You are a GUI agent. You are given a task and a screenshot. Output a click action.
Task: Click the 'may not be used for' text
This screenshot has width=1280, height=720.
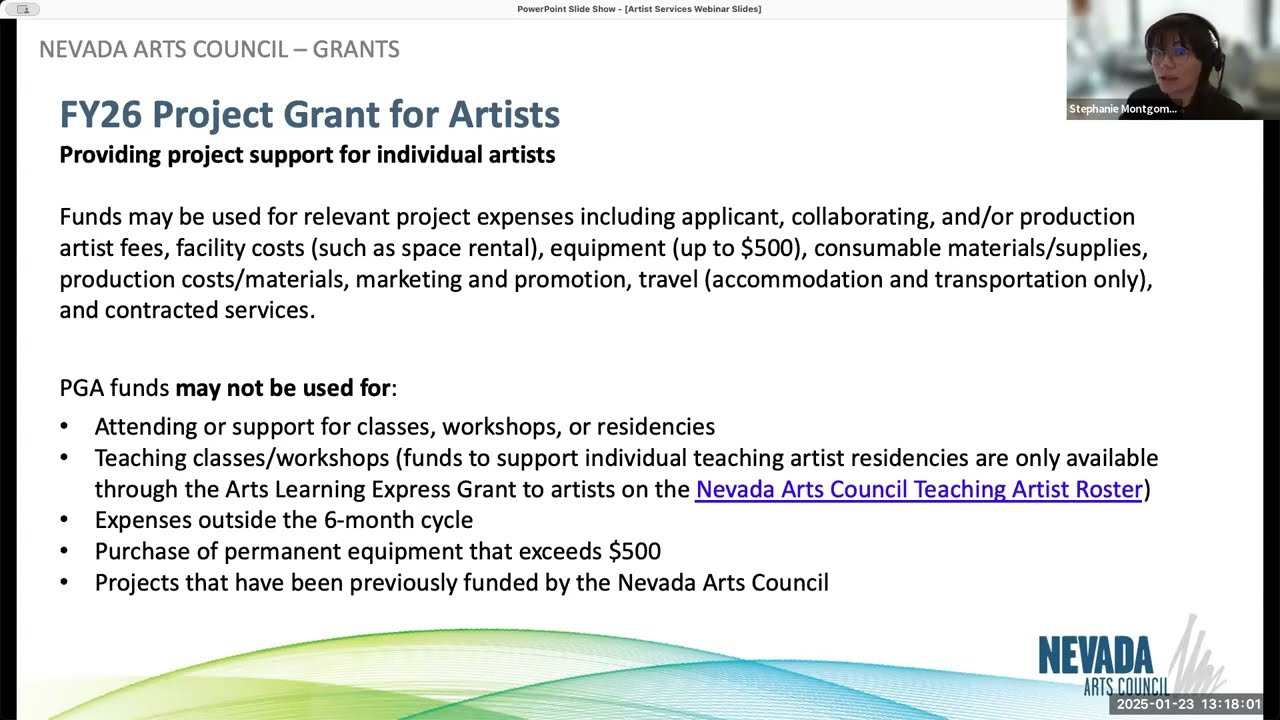[283, 388]
